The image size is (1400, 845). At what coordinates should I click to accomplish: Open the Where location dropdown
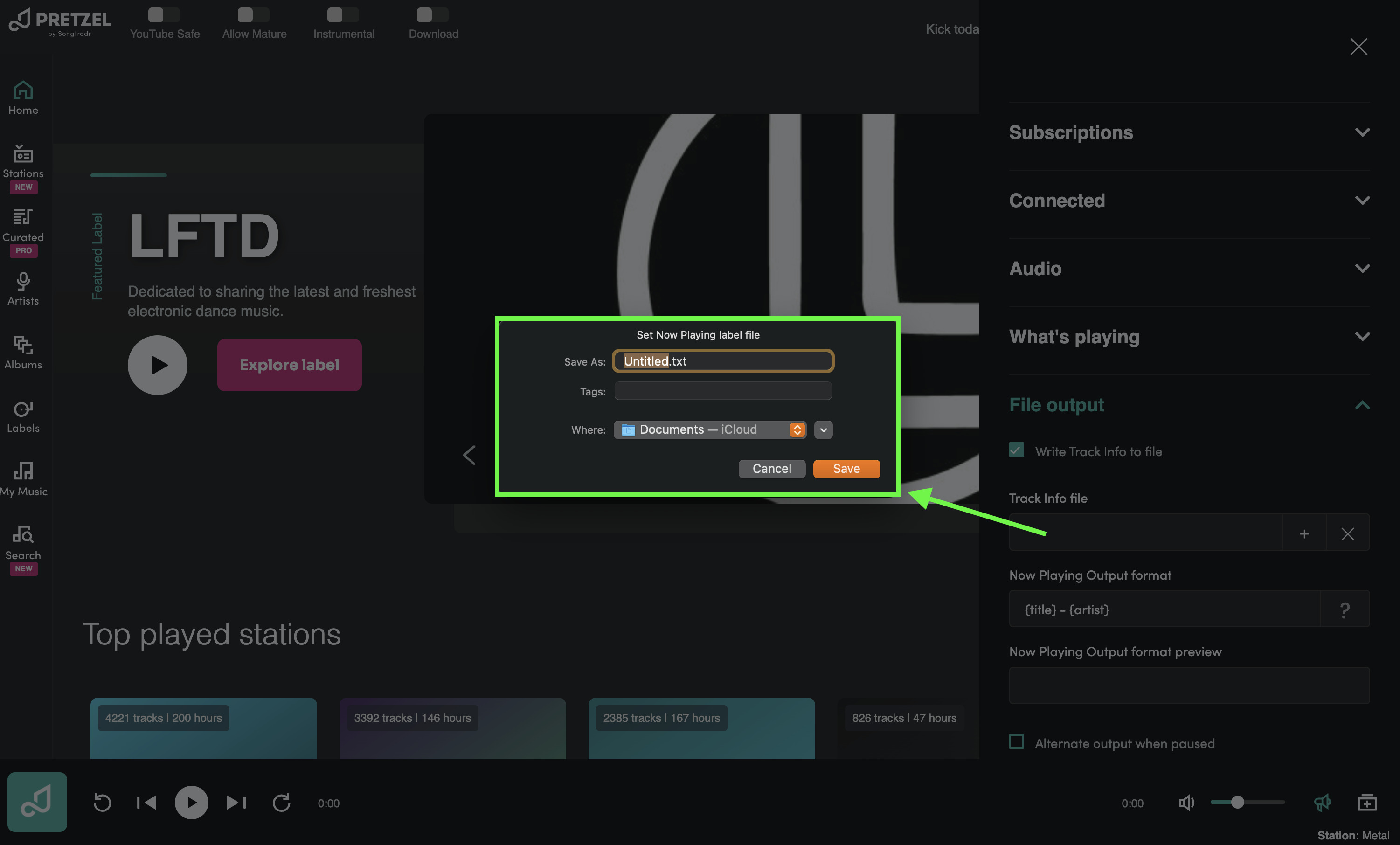[710, 429]
